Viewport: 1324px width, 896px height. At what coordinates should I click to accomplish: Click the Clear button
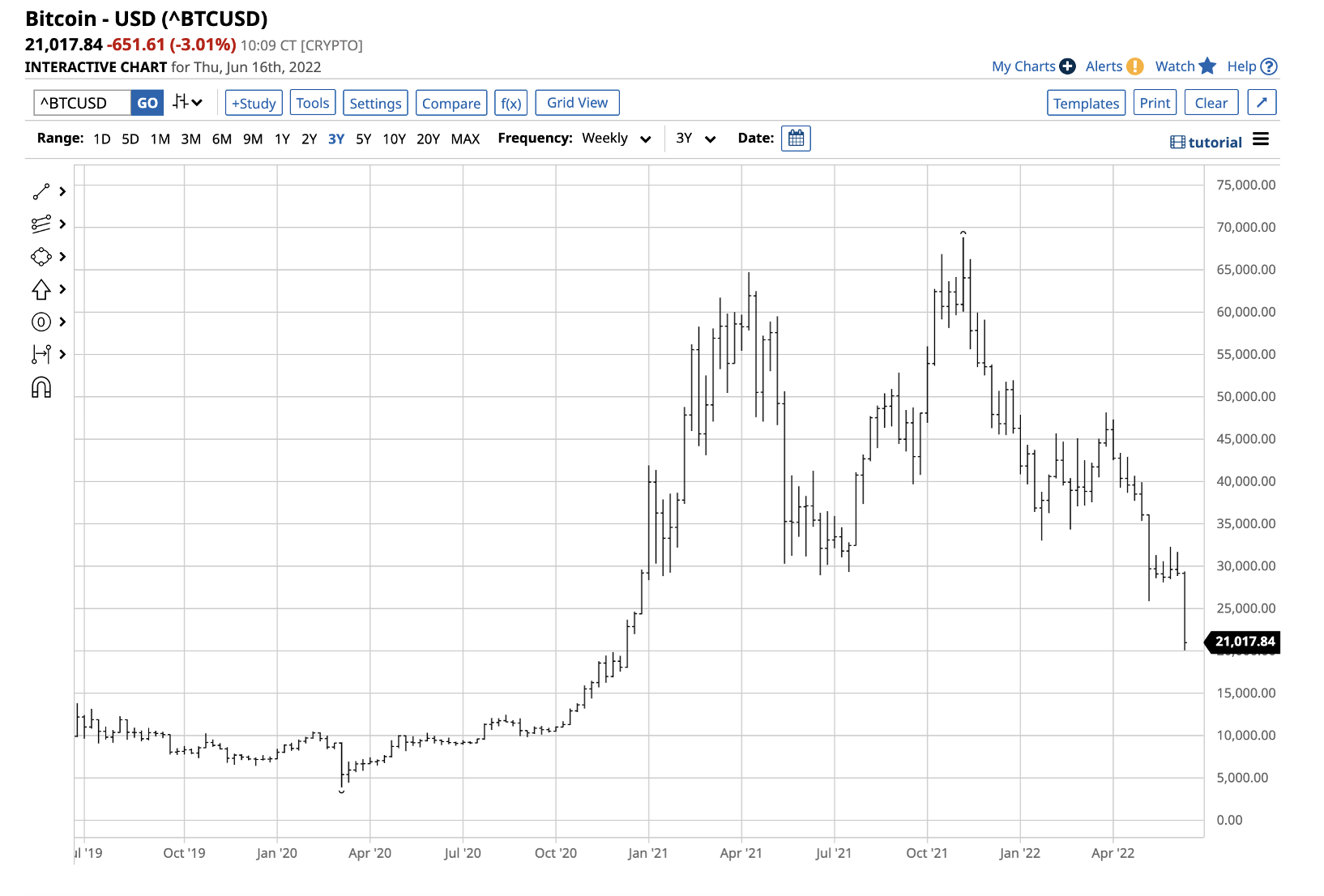(x=1211, y=103)
